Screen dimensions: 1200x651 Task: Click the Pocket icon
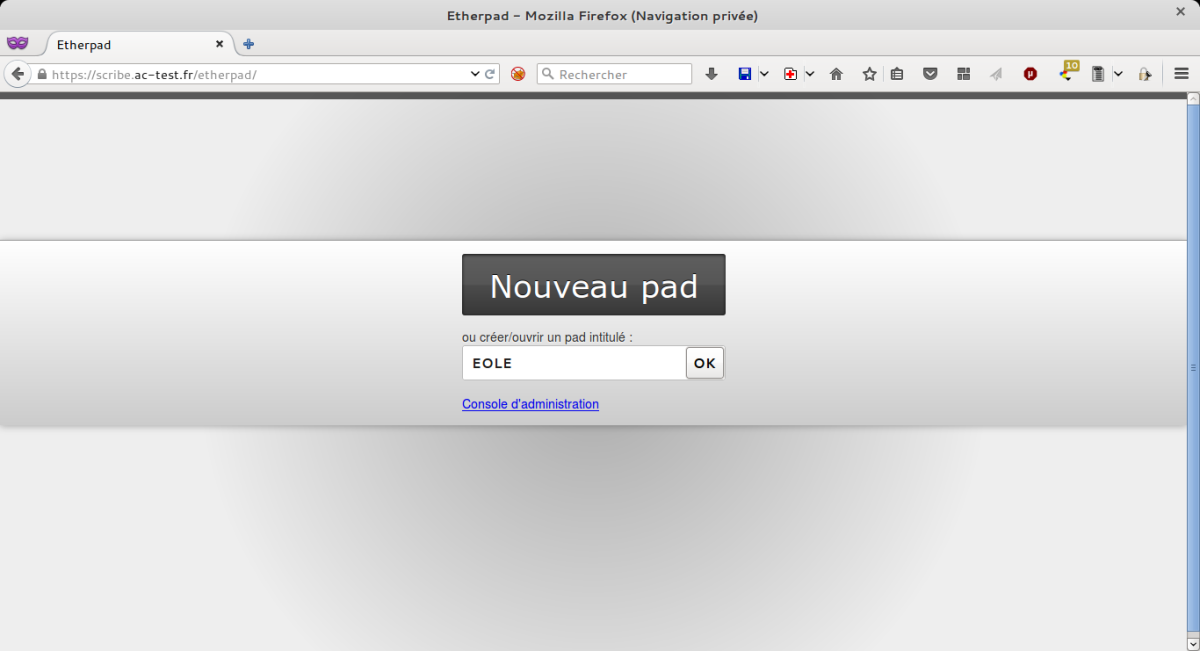coord(930,74)
